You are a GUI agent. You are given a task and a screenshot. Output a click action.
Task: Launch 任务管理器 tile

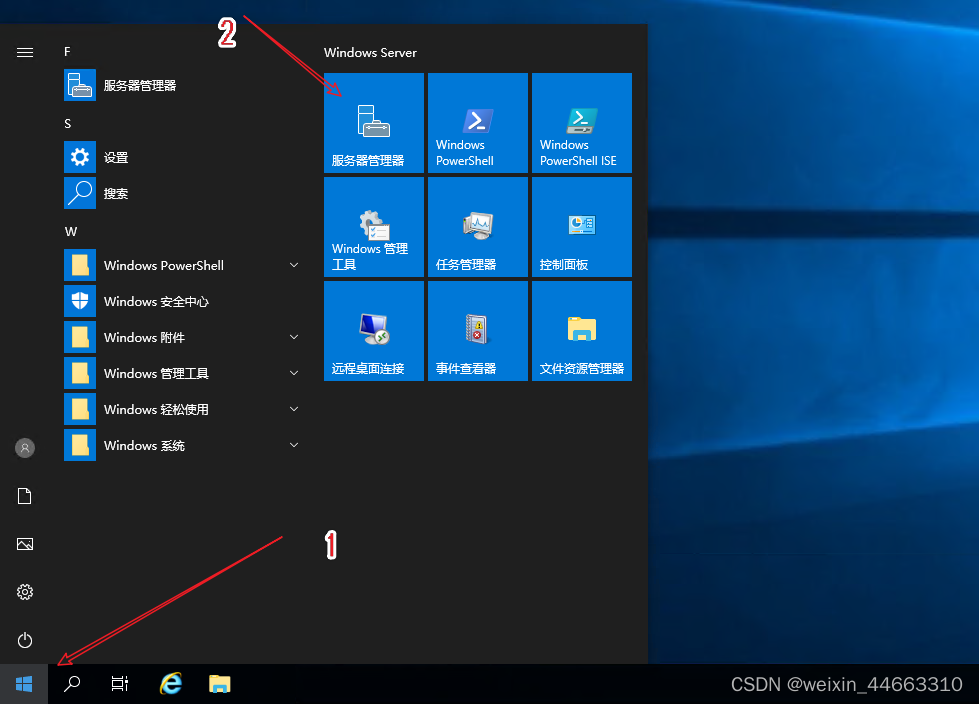478,227
